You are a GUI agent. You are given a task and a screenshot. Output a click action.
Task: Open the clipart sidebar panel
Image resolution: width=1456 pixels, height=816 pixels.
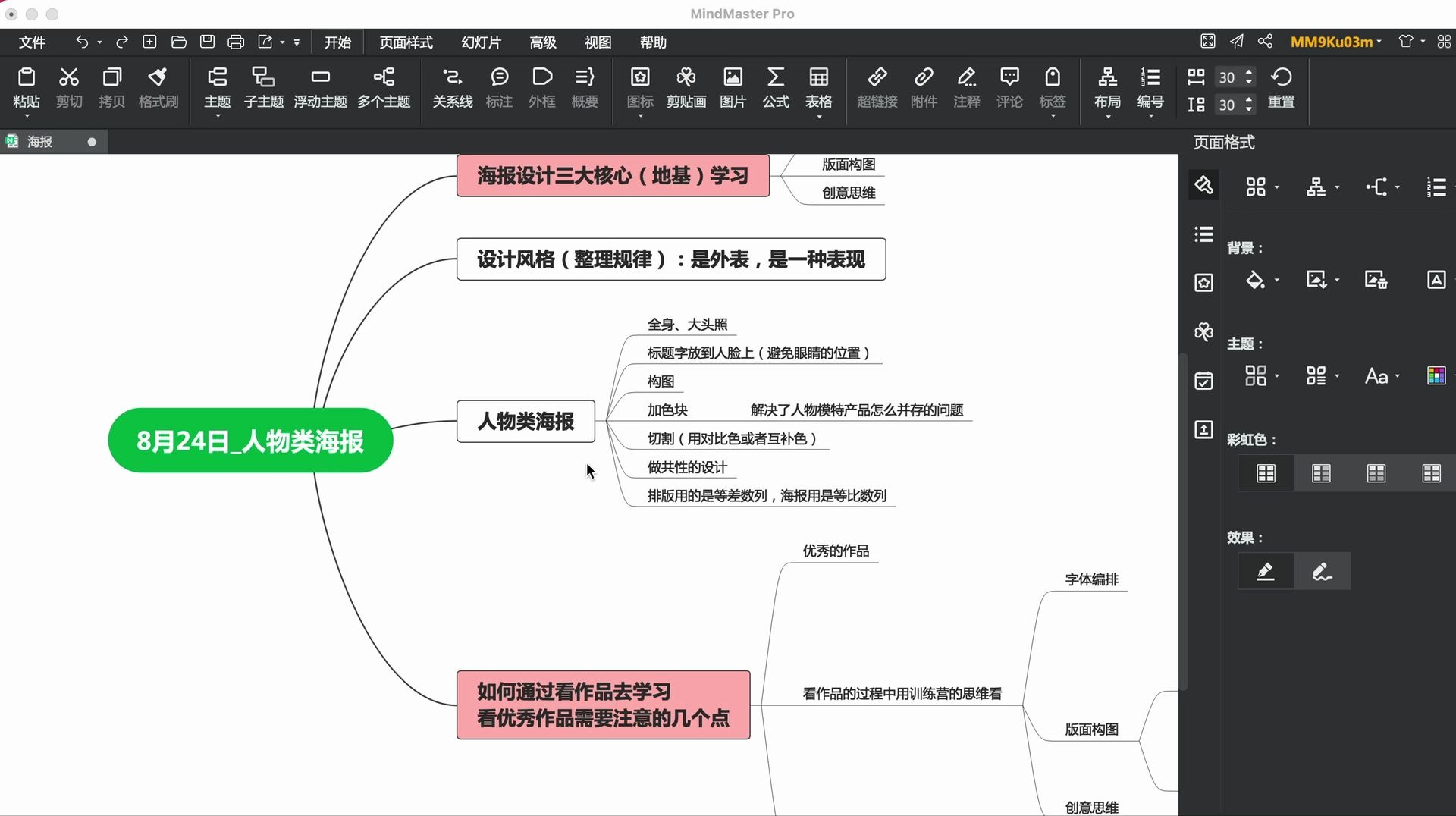(1203, 331)
